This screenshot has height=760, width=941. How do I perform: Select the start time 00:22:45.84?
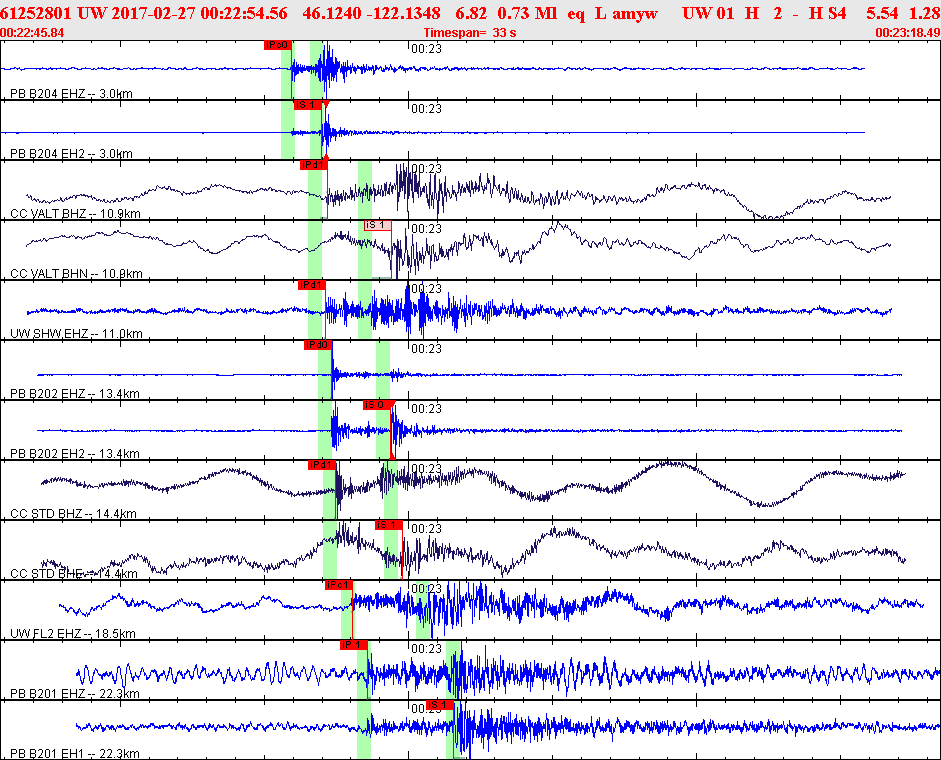[32, 32]
